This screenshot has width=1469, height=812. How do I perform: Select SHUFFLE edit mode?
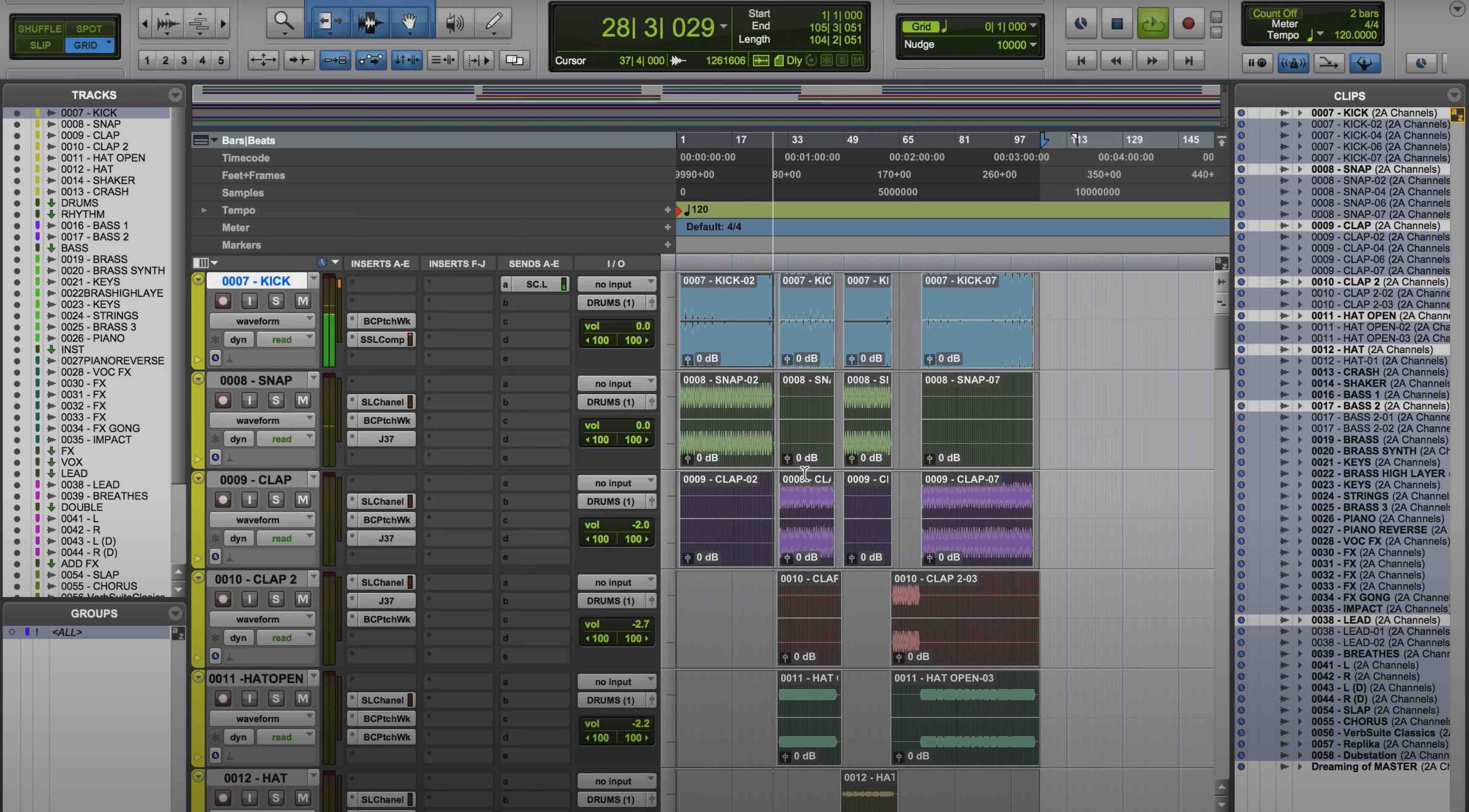coord(39,29)
